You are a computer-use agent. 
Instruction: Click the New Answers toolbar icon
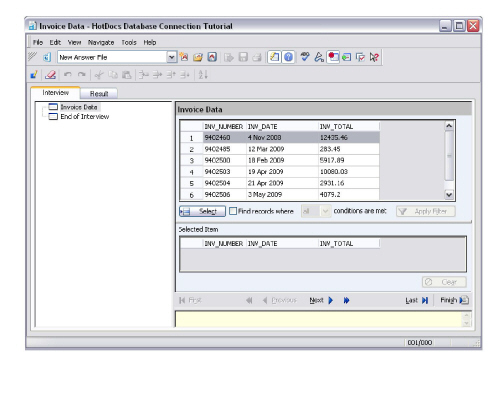point(184,57)
